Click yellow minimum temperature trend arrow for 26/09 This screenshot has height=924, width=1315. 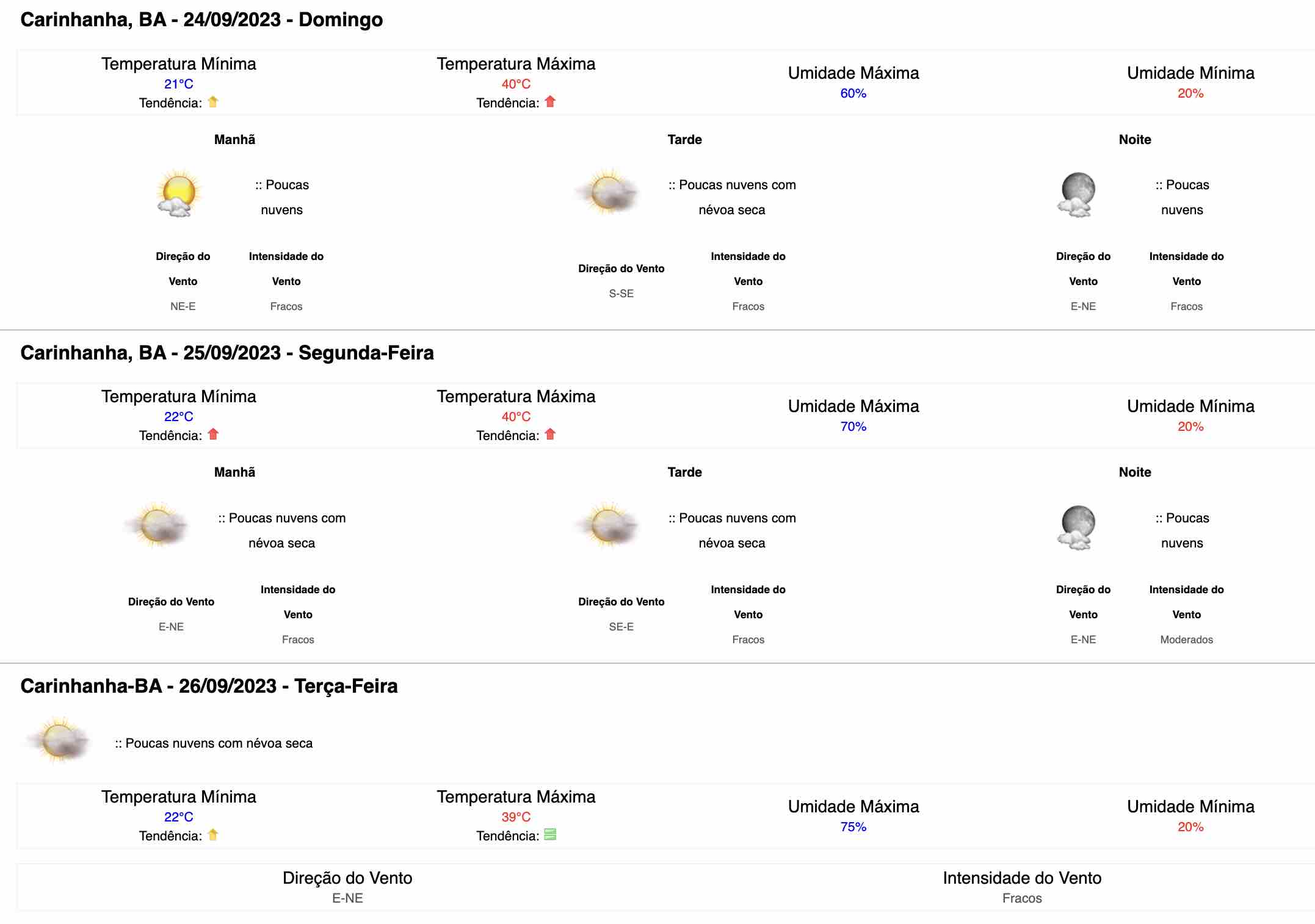tap(213, 834)
